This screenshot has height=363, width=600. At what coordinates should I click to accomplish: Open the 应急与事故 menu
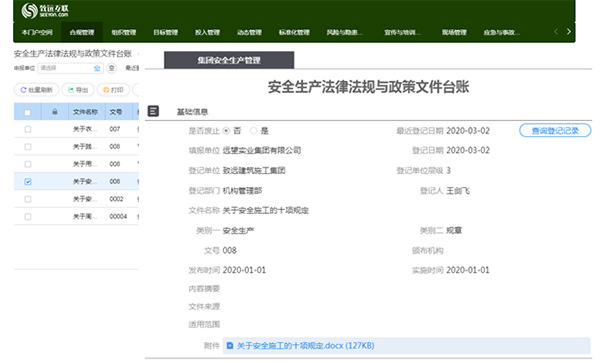coord(501,33)
